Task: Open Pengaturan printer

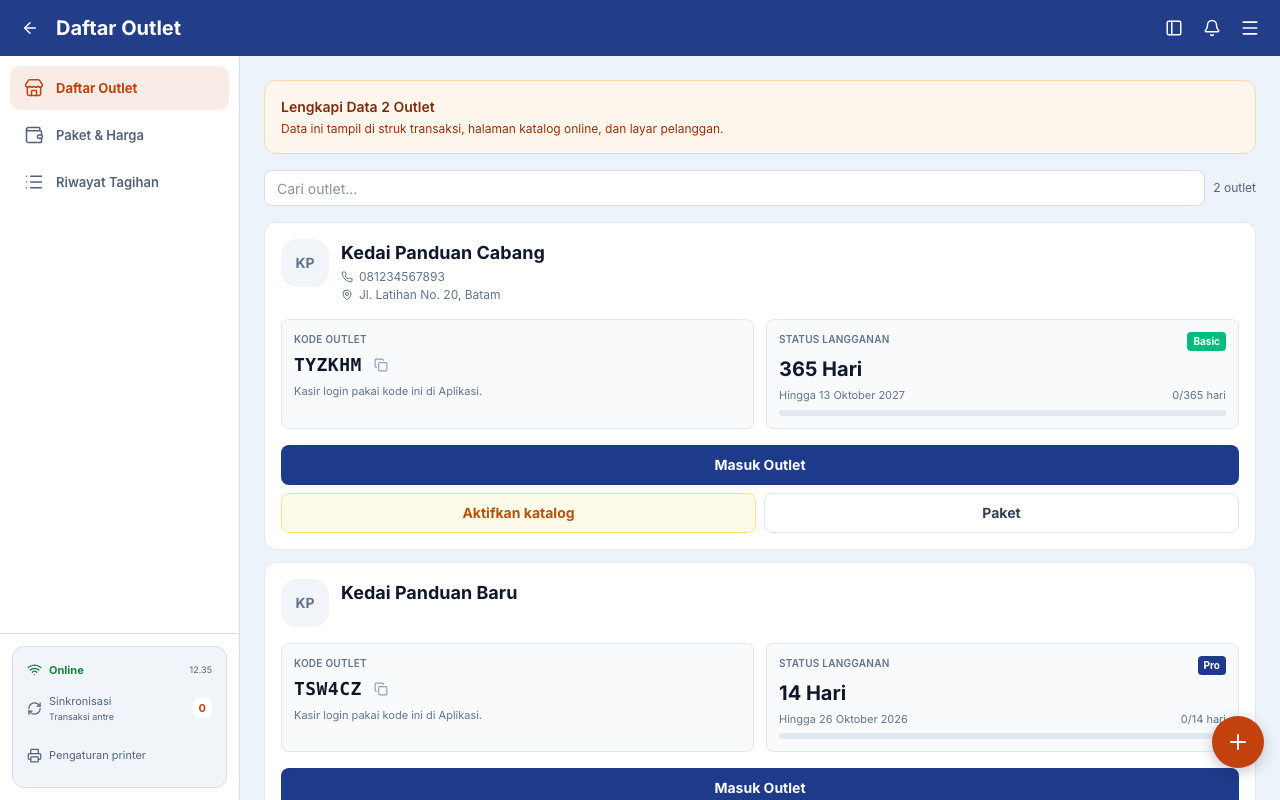Action: coord(97,755)
